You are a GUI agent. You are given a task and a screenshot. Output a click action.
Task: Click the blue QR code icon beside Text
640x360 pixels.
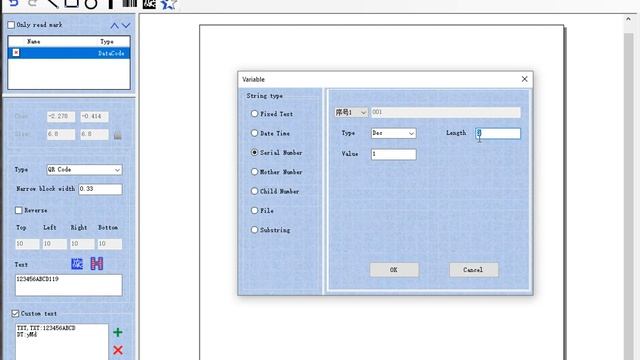pos(77,264)
